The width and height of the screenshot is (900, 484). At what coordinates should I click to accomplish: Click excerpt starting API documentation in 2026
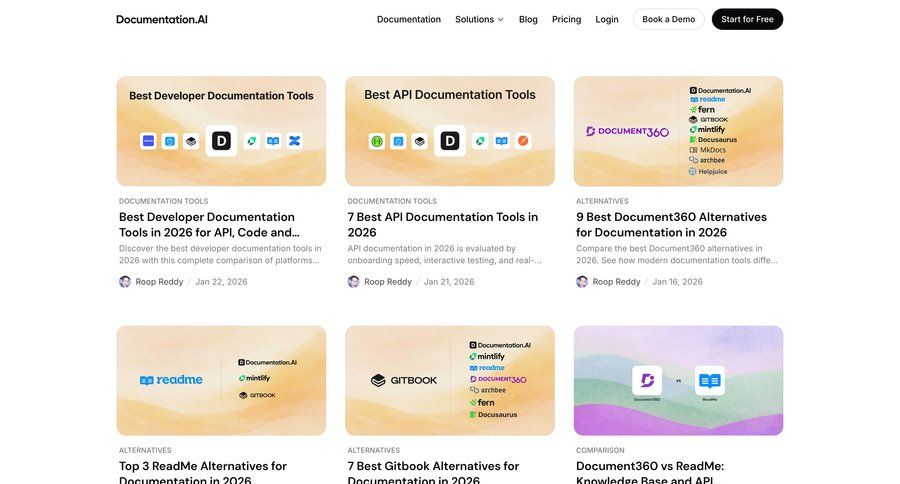pos(444,254)
